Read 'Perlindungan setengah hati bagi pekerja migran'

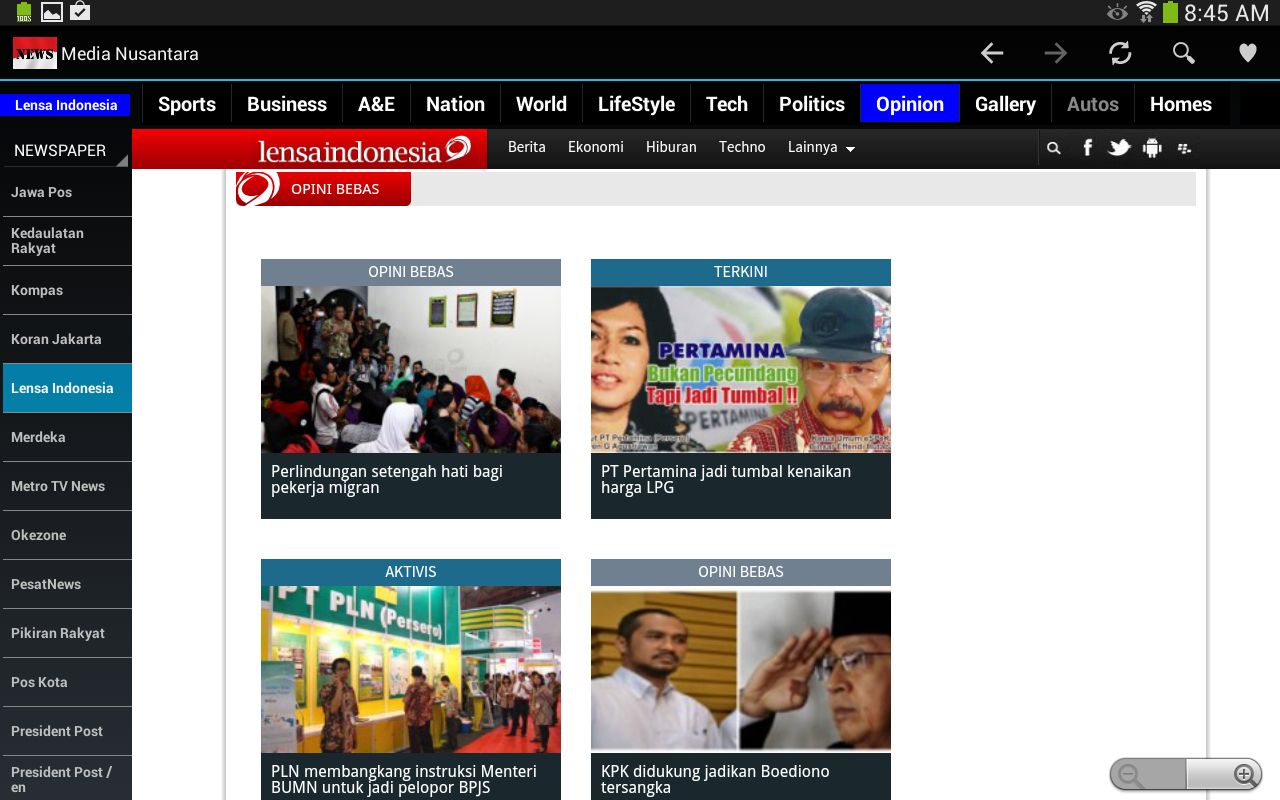(x=387, y=479)
